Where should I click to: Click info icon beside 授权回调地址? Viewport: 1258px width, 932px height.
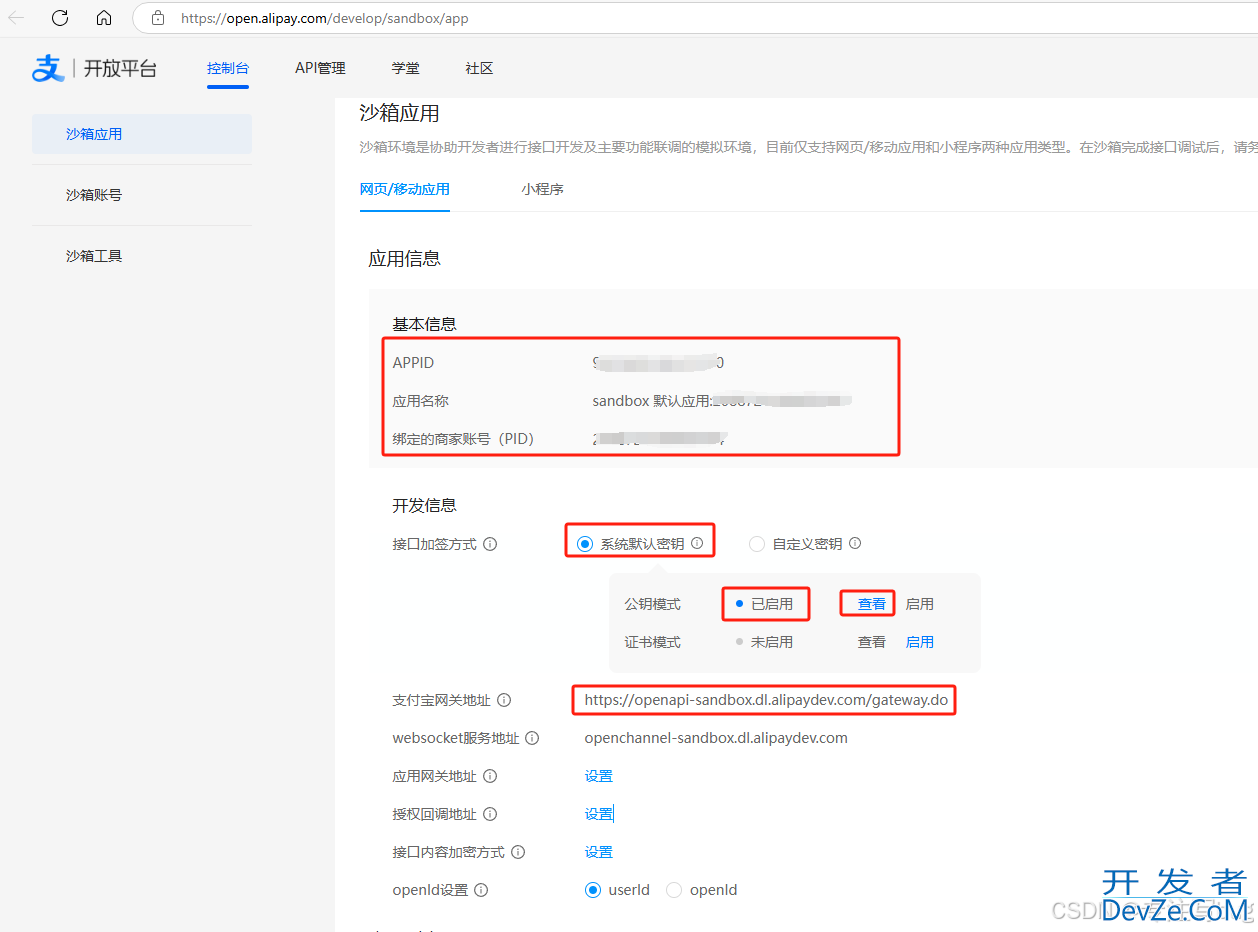pyautogui.click(x=490, y=814)
